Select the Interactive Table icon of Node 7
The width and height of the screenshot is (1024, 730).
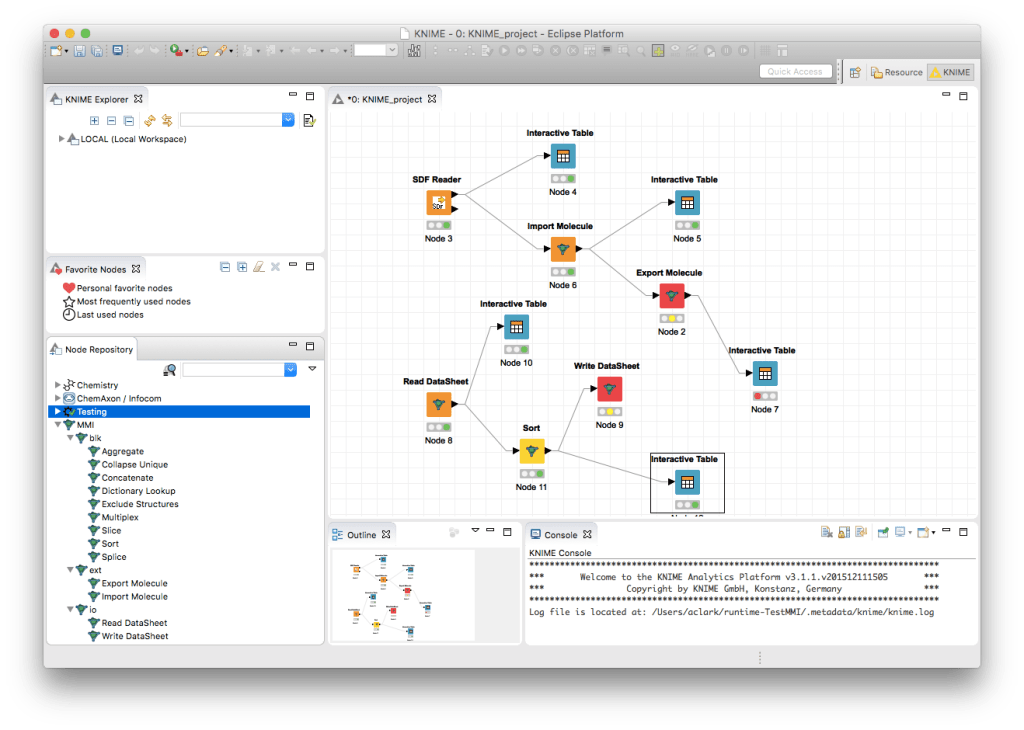click(x=765, y=373)
